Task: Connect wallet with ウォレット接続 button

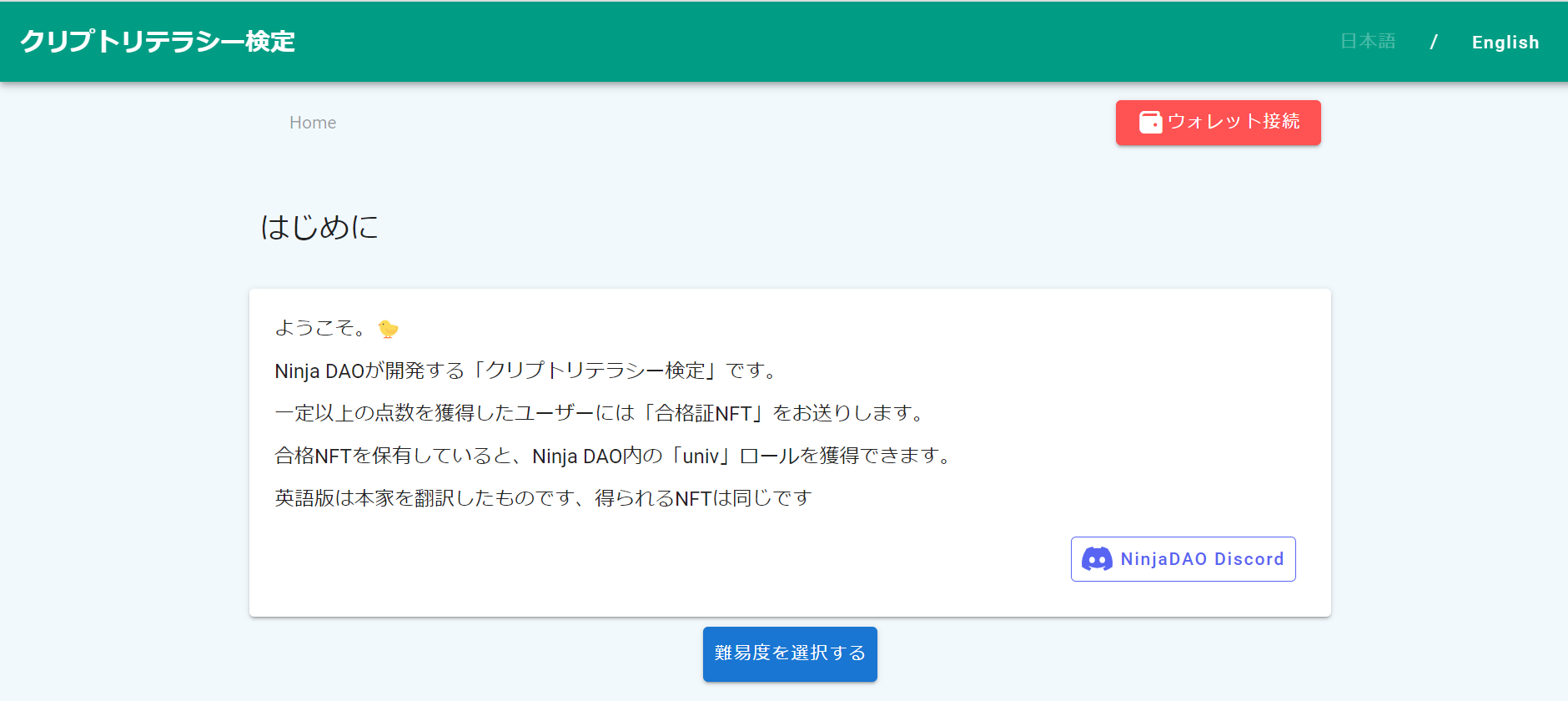Action: pos(1219,123)
